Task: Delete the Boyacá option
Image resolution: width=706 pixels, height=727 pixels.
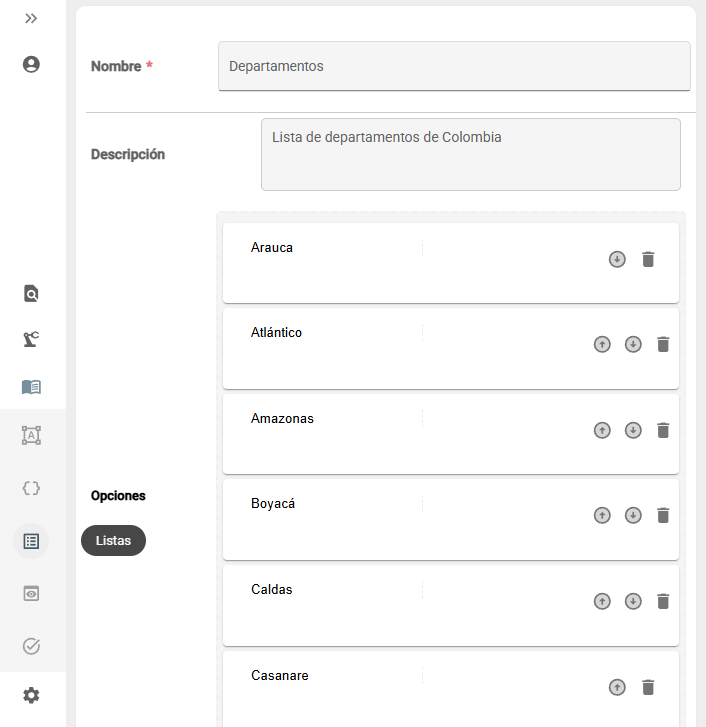Action: tap(663, 515)
